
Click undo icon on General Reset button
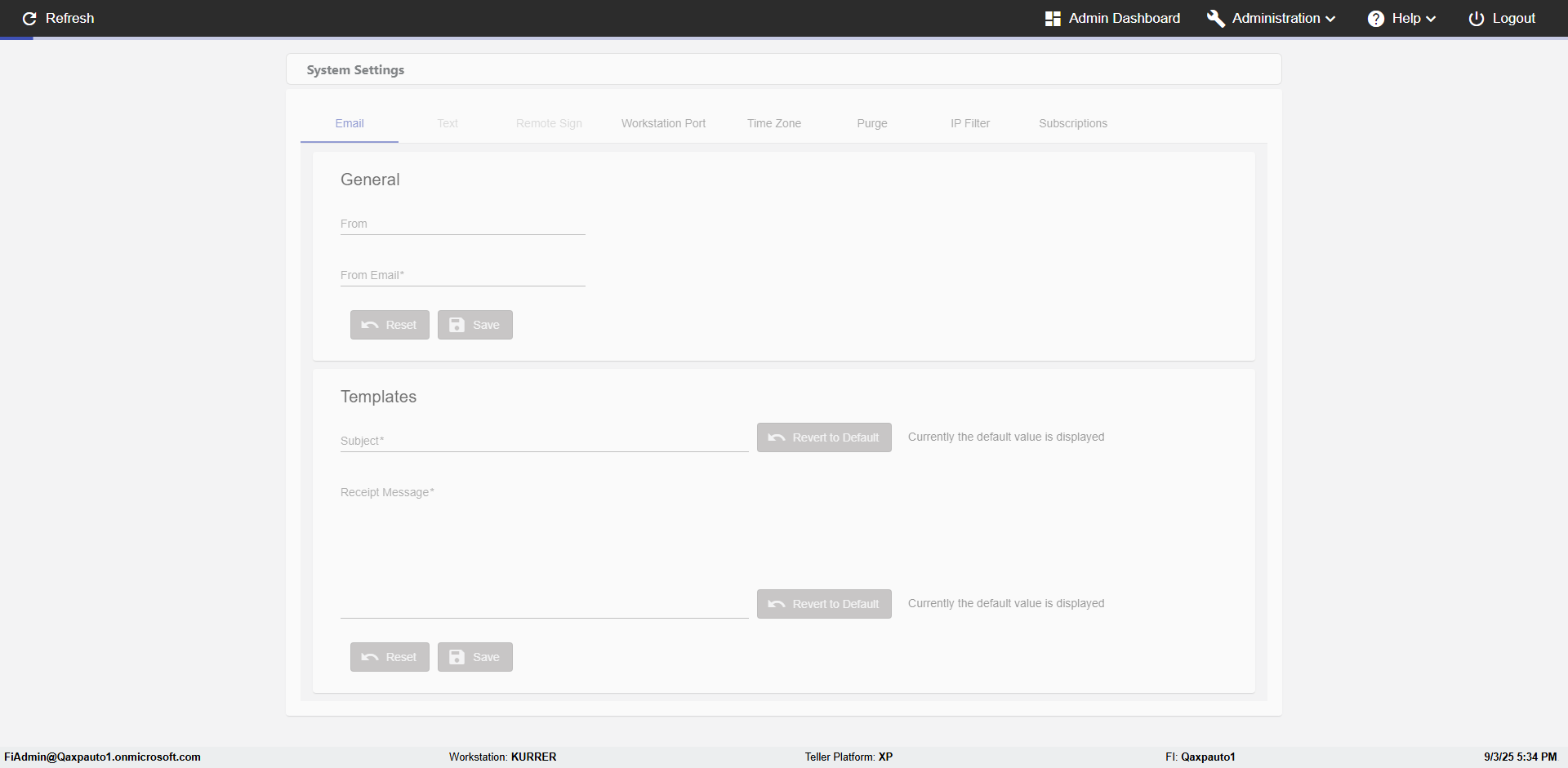tap(370, 325)
